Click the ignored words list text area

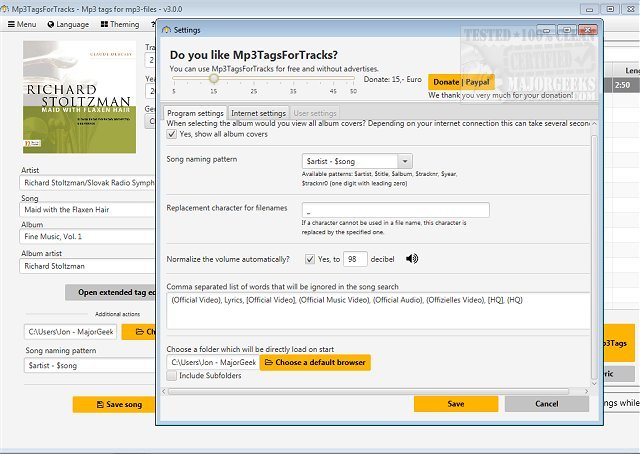378,311
